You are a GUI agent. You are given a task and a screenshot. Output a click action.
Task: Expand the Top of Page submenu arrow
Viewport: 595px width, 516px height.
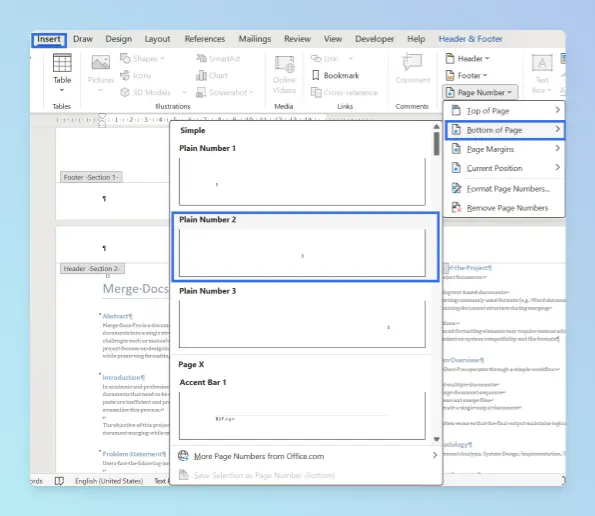click(x=557, y=110)
